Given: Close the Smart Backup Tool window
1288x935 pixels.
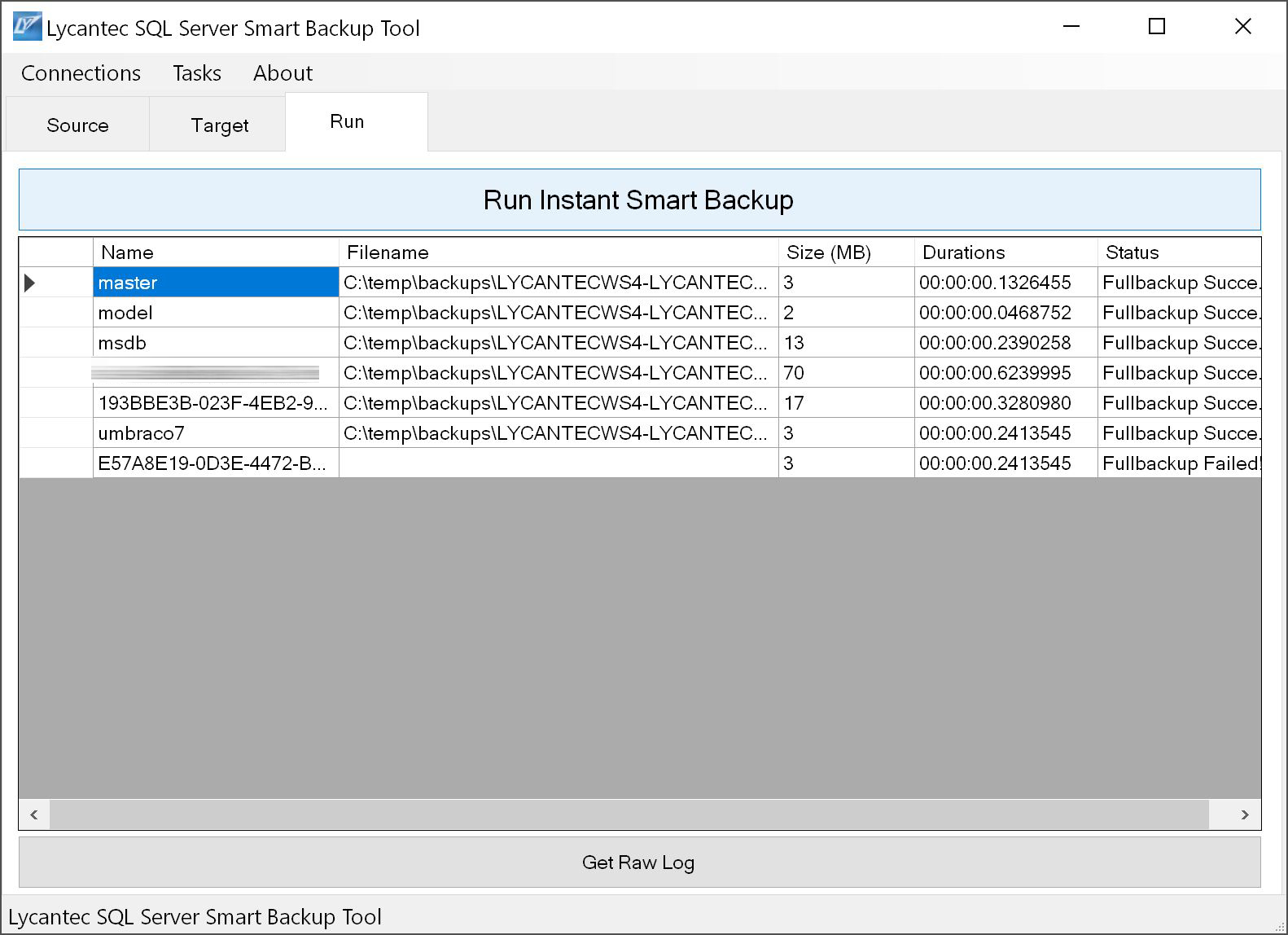Looking at the screenshot, I should [1242, 27].
